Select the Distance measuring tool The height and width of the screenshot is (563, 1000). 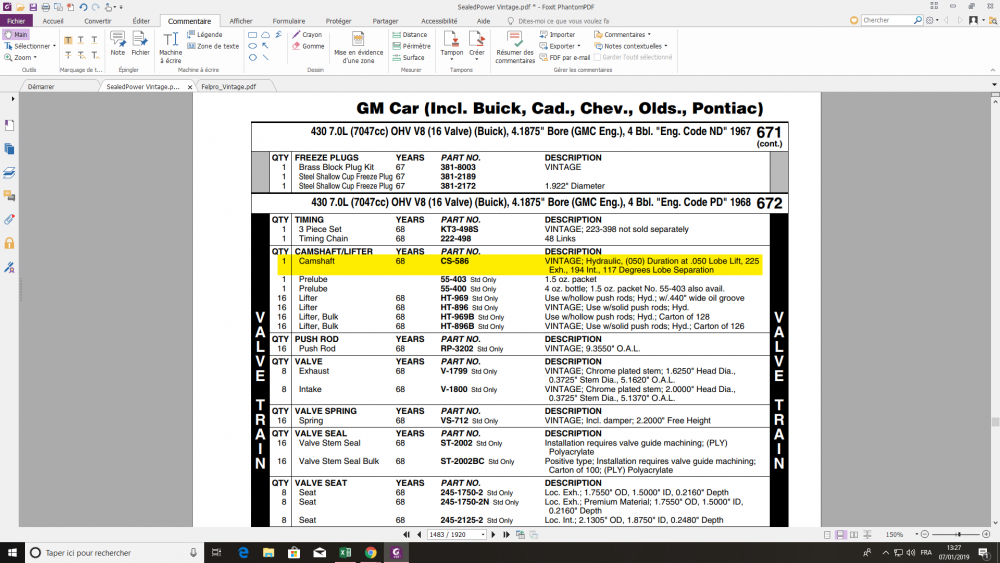tap(409, 34)
